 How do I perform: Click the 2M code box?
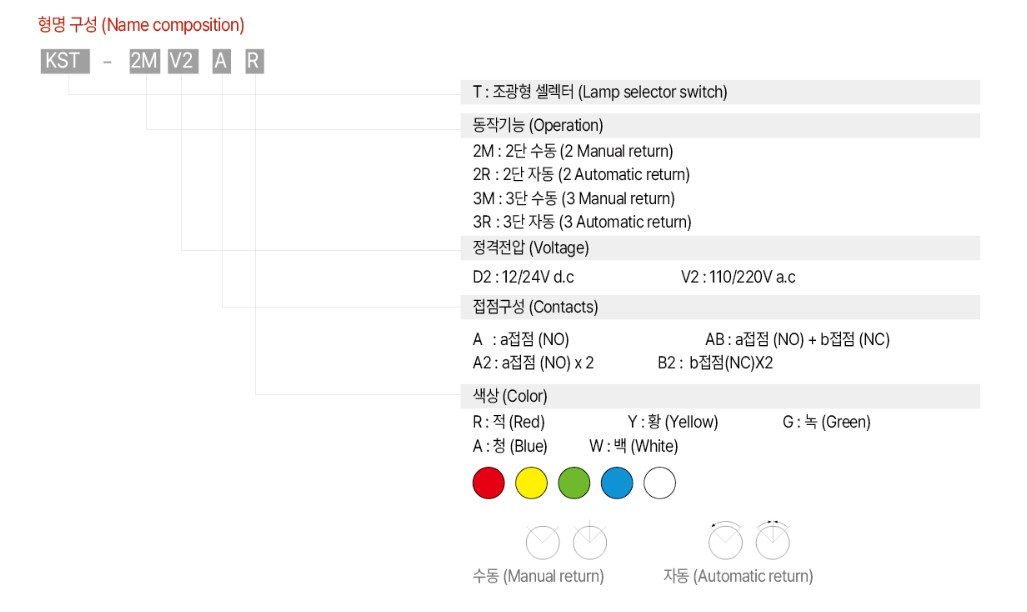[144, 61]
